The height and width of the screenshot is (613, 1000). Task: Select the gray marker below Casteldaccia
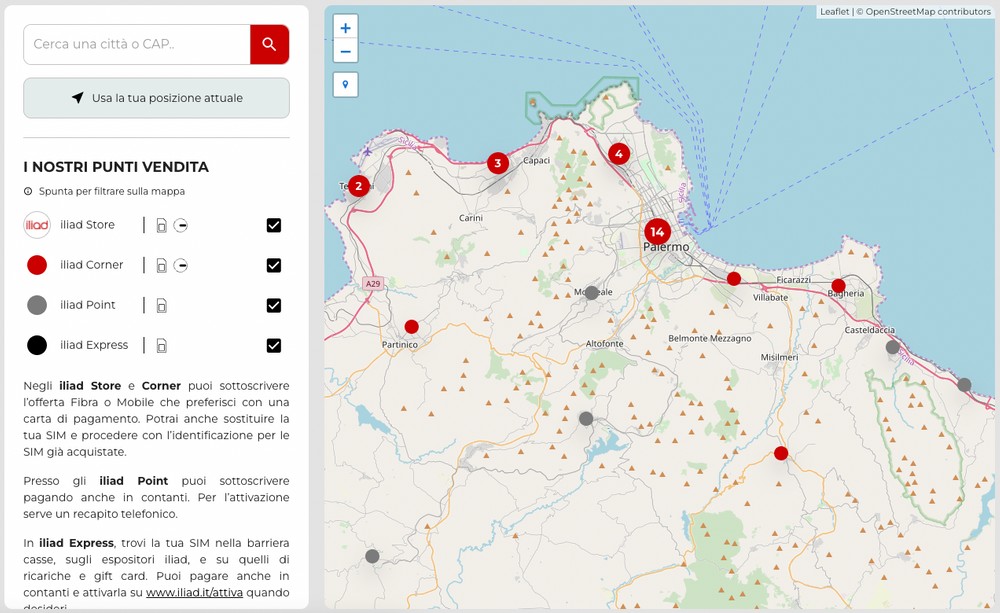[893, 347]
